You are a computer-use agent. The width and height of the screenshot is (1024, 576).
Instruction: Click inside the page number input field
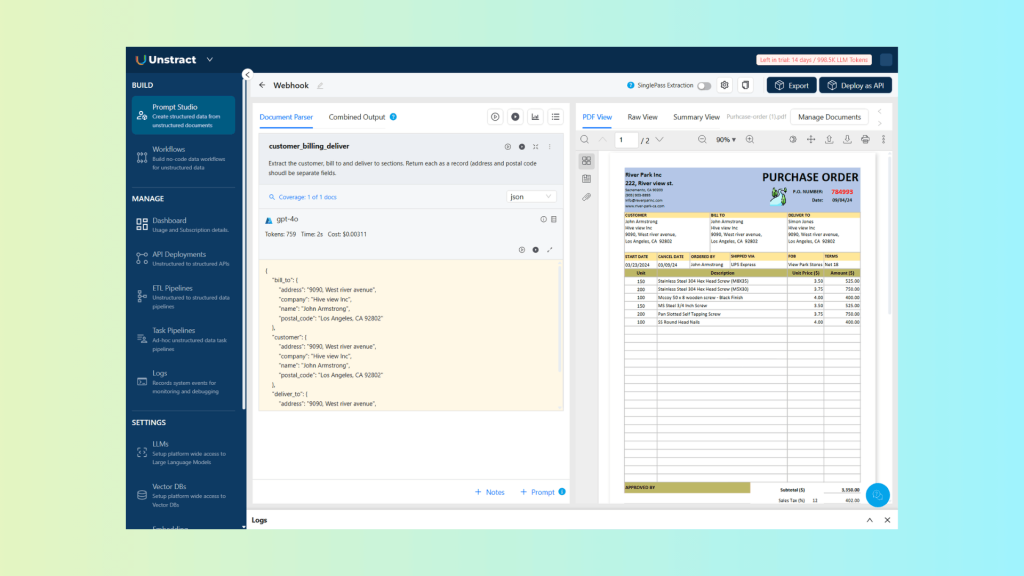626,140
